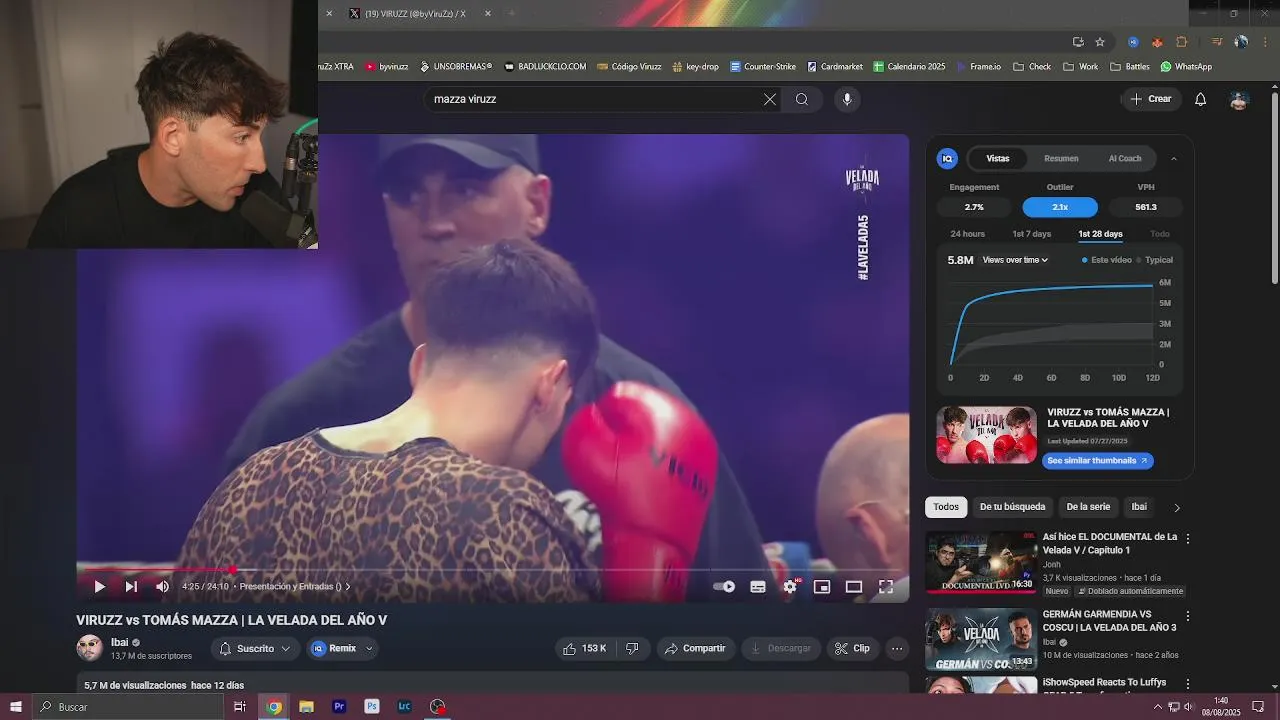1280x720 pixels.
Task: Like the video with 153 K likes
Action: point(585,648)
